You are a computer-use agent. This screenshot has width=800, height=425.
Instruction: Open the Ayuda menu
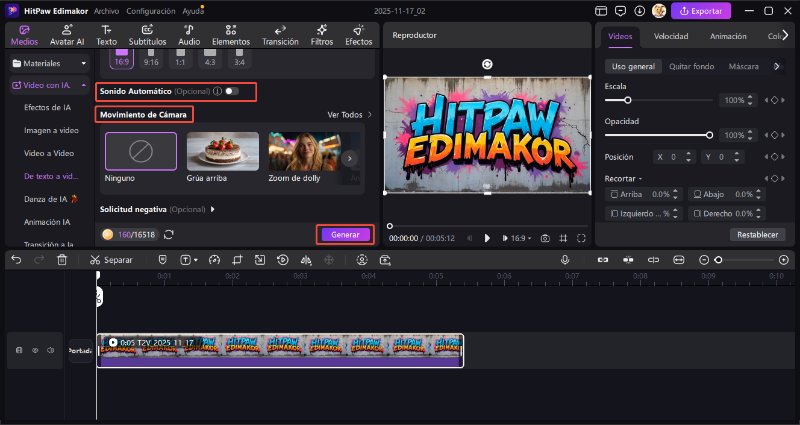point(193,11)
